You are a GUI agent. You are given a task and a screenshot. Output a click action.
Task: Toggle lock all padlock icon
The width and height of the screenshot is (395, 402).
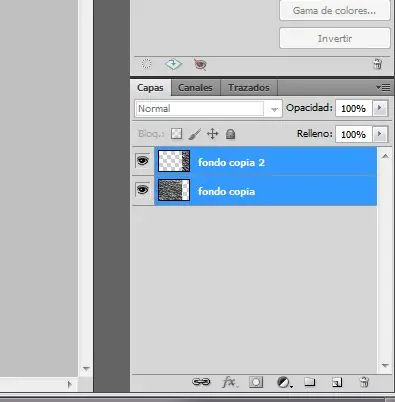pos(231,134)
